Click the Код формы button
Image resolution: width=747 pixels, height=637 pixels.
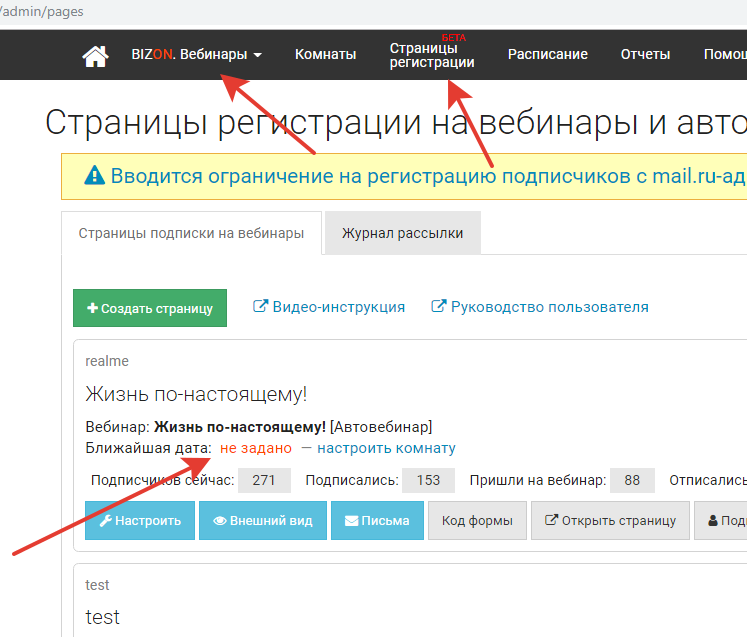tap(477, 520)
